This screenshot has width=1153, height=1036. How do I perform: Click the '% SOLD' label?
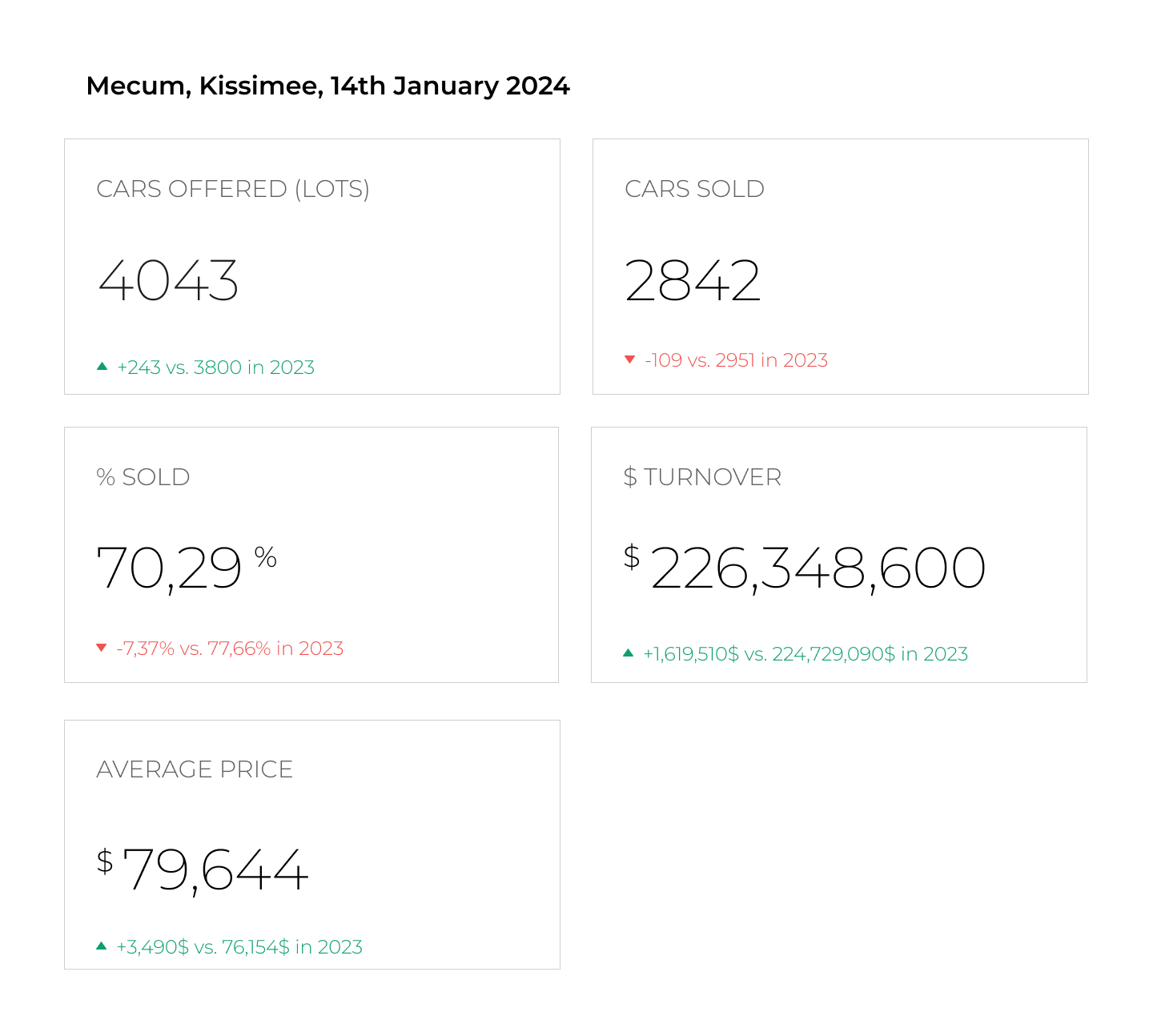143,477
